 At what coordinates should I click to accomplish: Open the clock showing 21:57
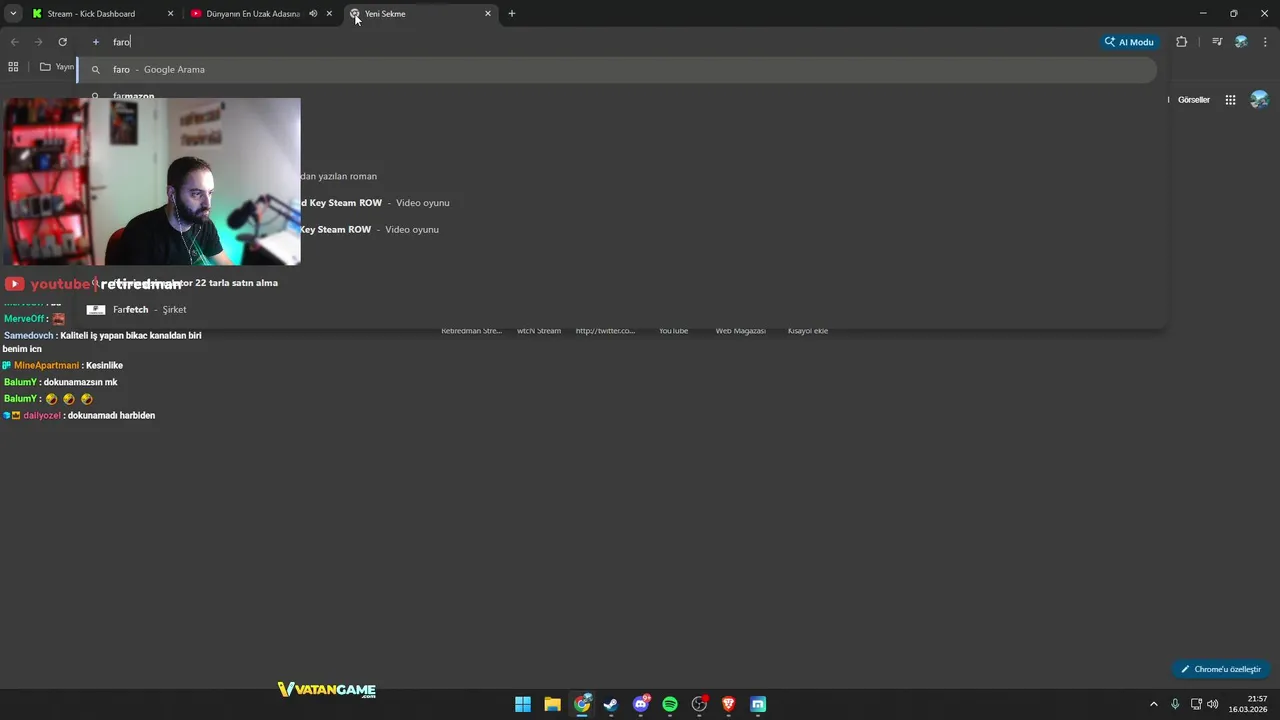tap(1249, 704)
